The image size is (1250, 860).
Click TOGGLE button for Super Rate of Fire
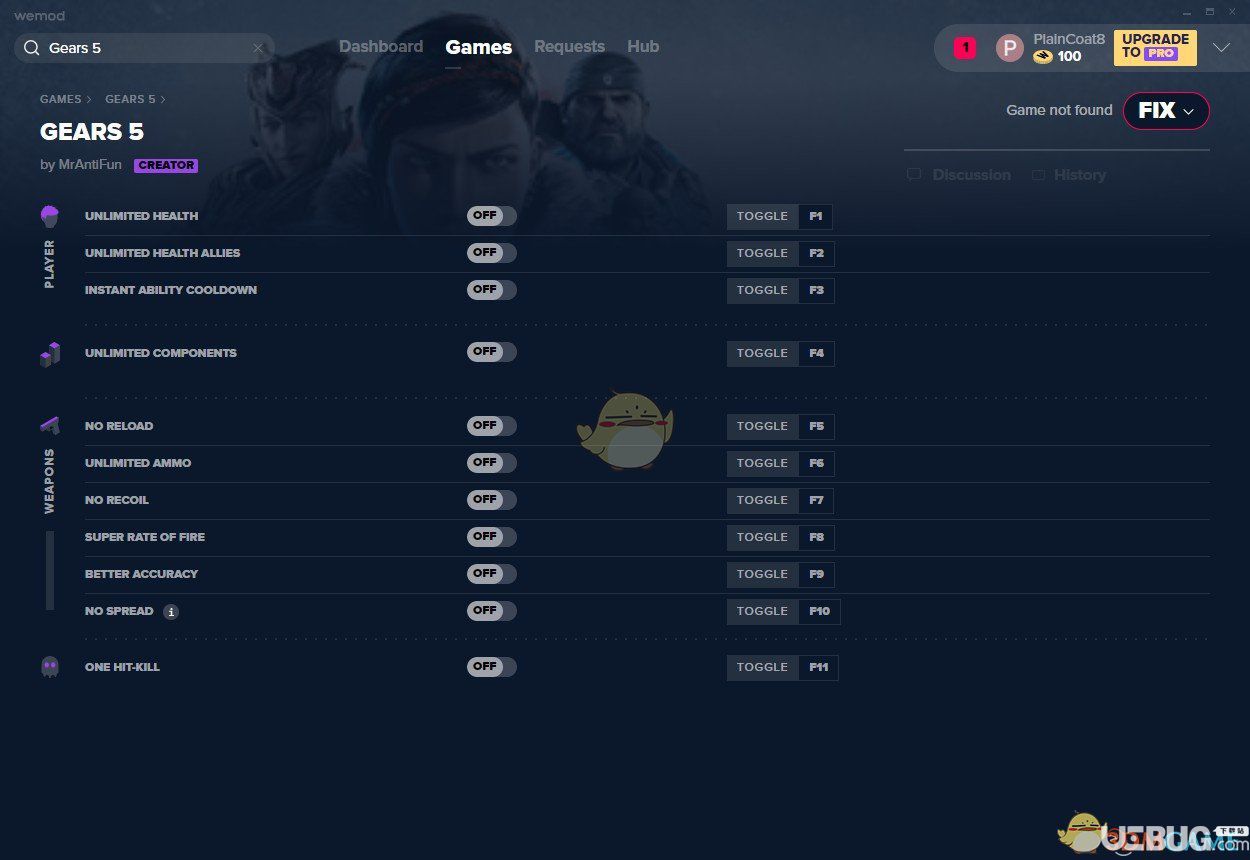pyautogui.click(x=763, y=537)
